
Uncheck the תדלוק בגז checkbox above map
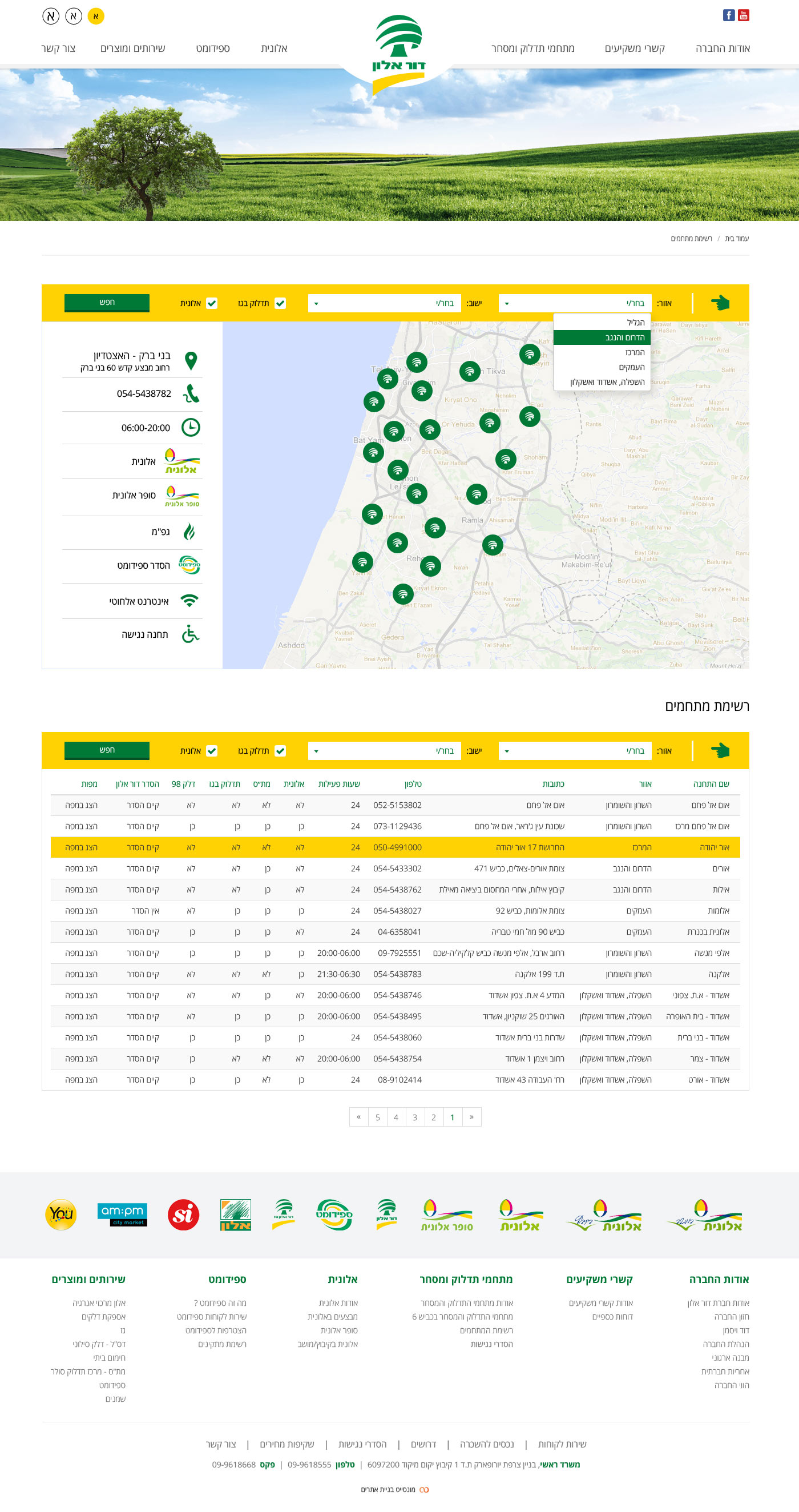click(x=280, y=303)
